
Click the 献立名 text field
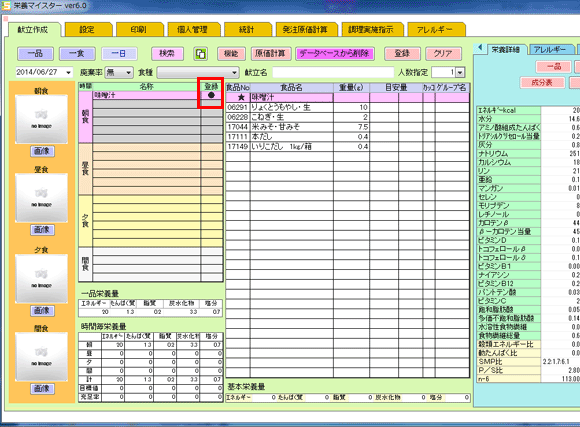[333, 73]
